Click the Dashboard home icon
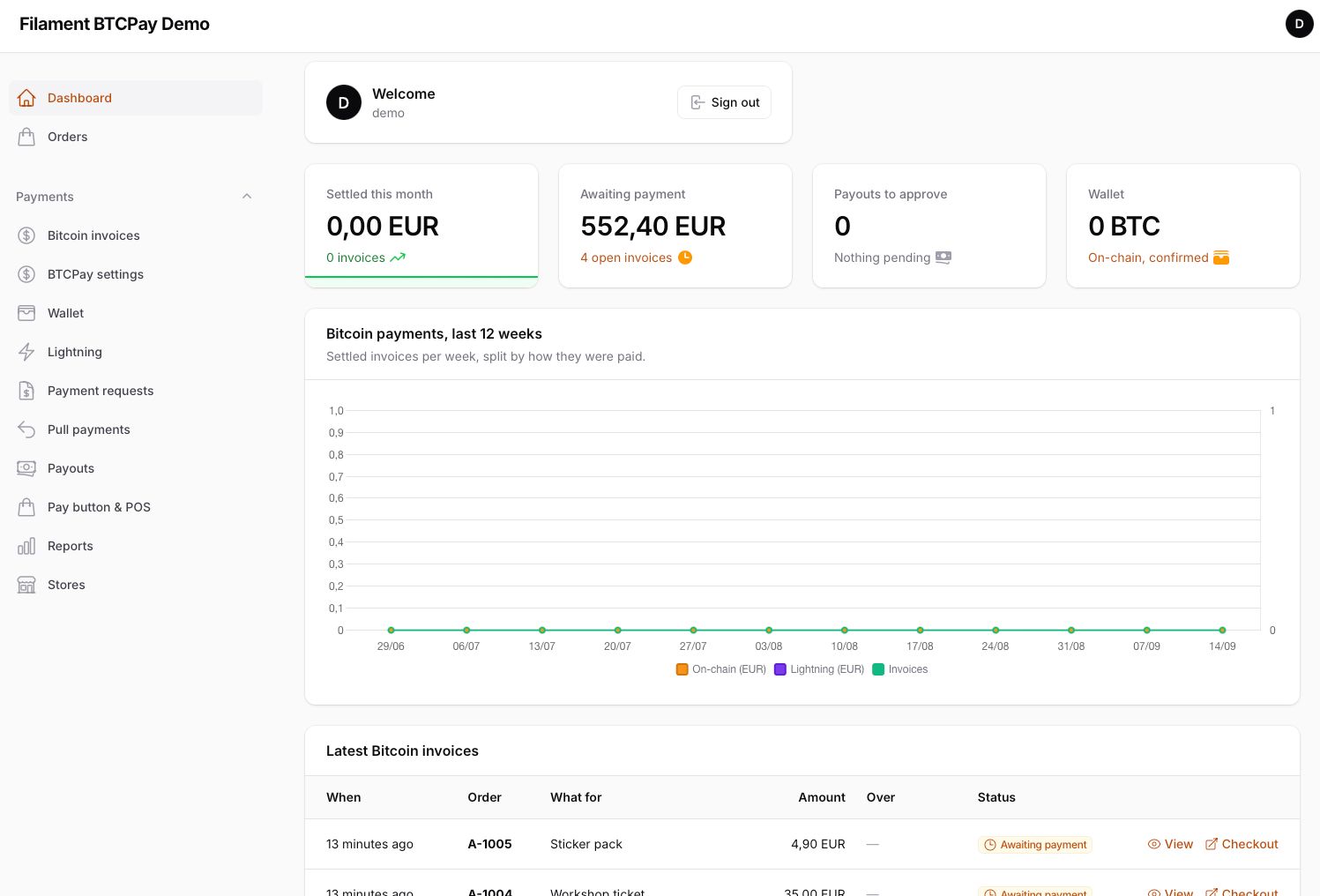 point(26,98)
